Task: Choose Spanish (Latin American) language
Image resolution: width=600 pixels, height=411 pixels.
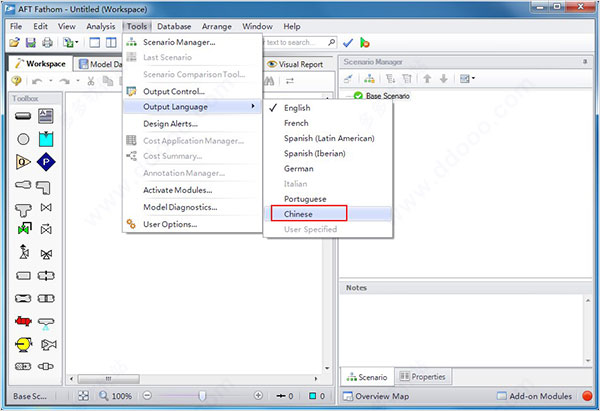Action: tap(328, 138)
